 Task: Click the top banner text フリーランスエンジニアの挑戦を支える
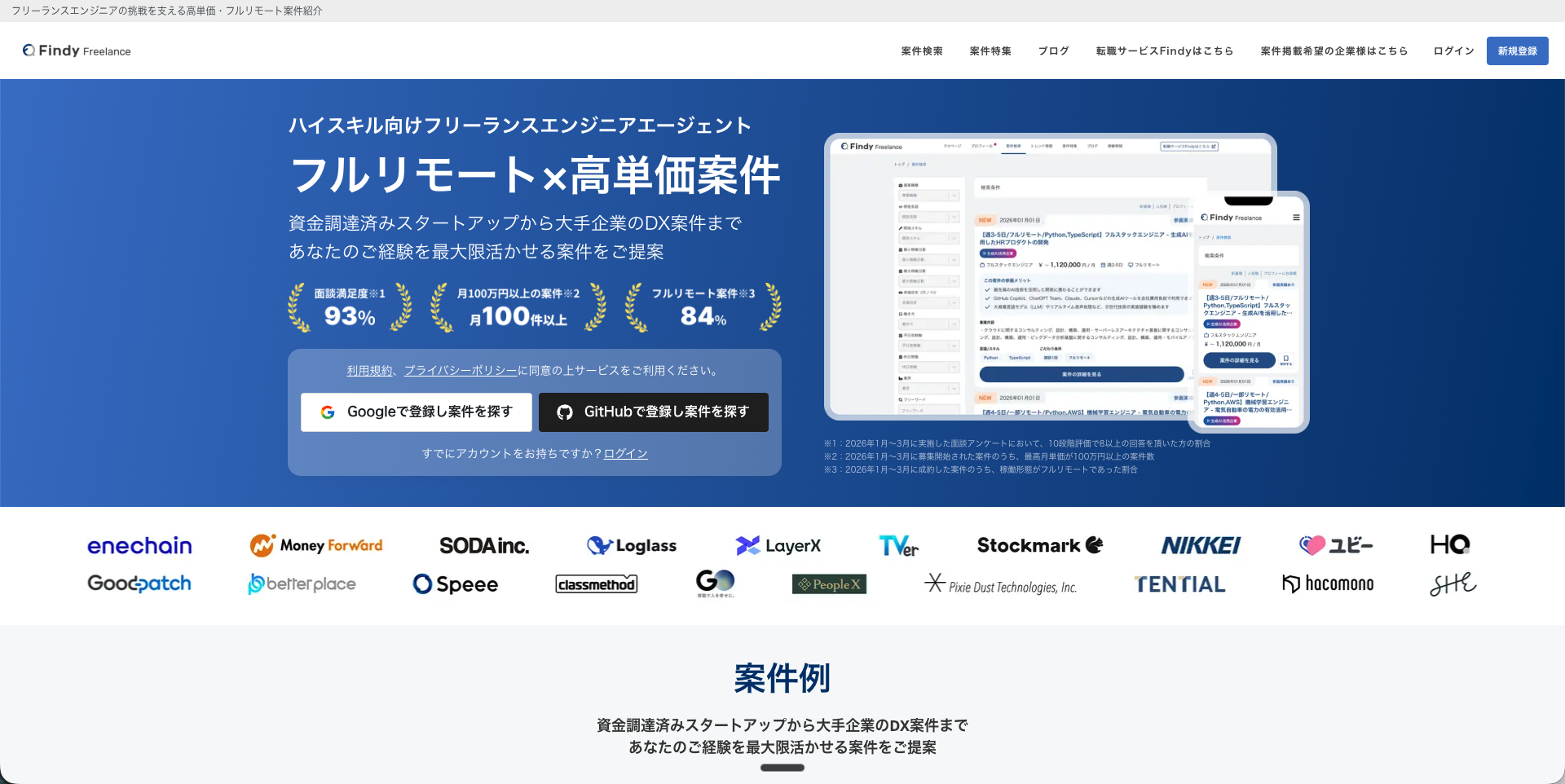(167, 11)
